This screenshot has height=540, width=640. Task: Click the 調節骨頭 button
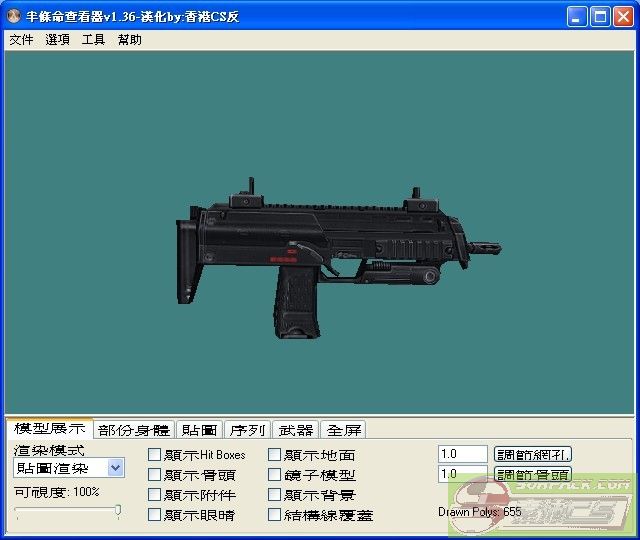[533, 474]
